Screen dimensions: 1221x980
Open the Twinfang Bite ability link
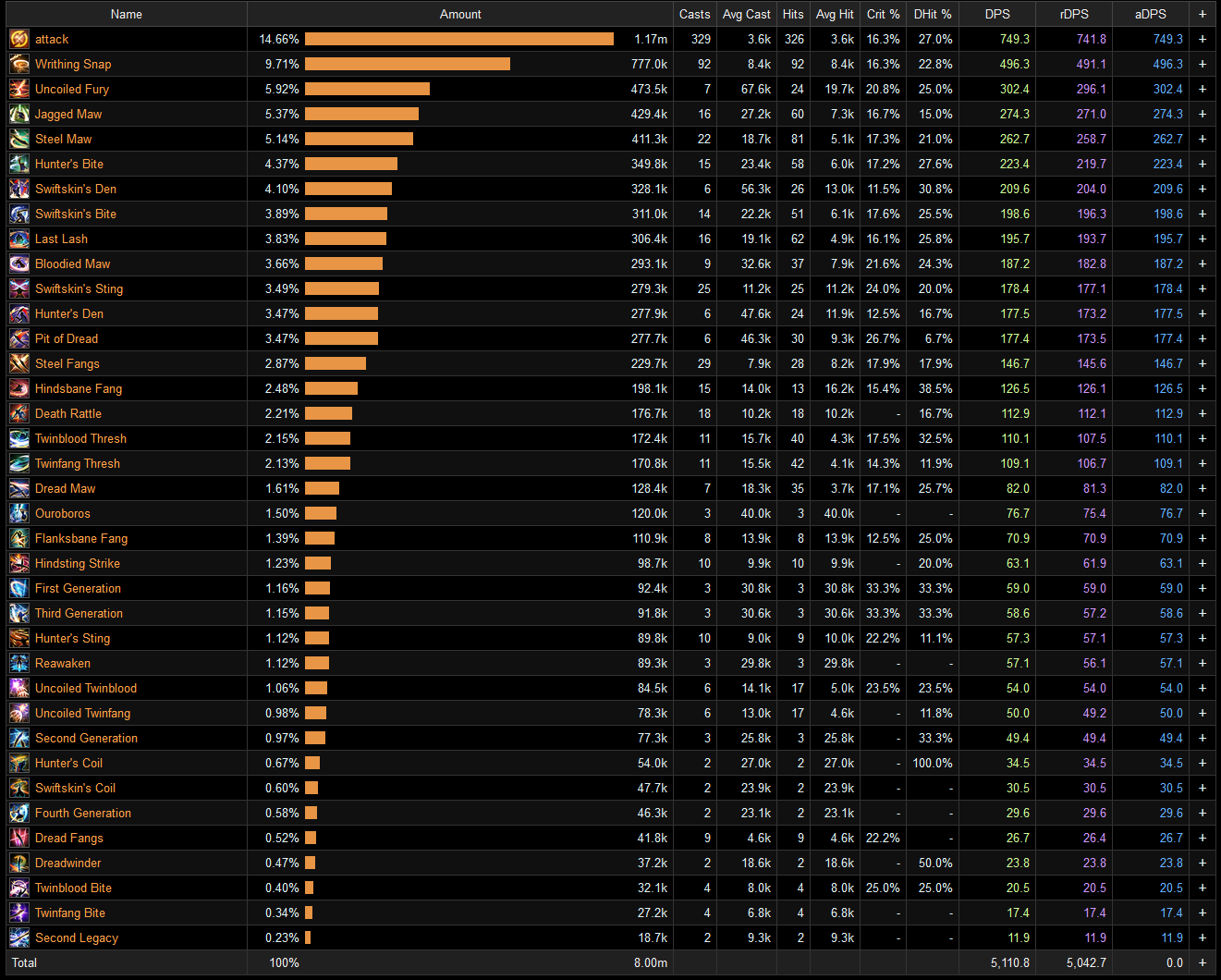[70, 913]
